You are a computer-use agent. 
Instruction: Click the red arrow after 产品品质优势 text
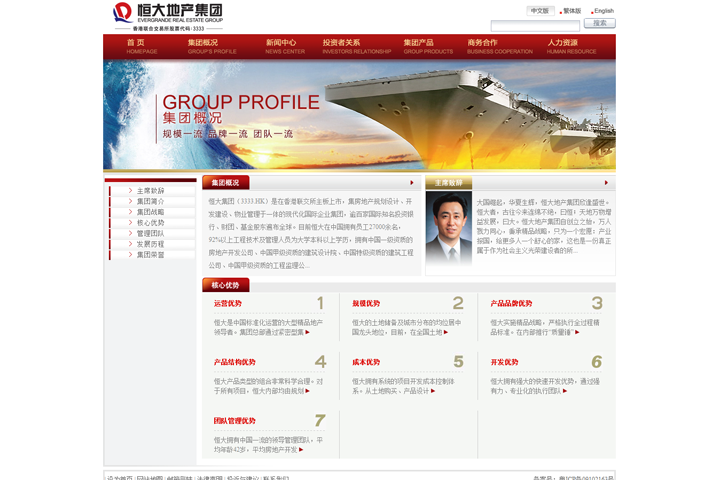coord(577,333)
